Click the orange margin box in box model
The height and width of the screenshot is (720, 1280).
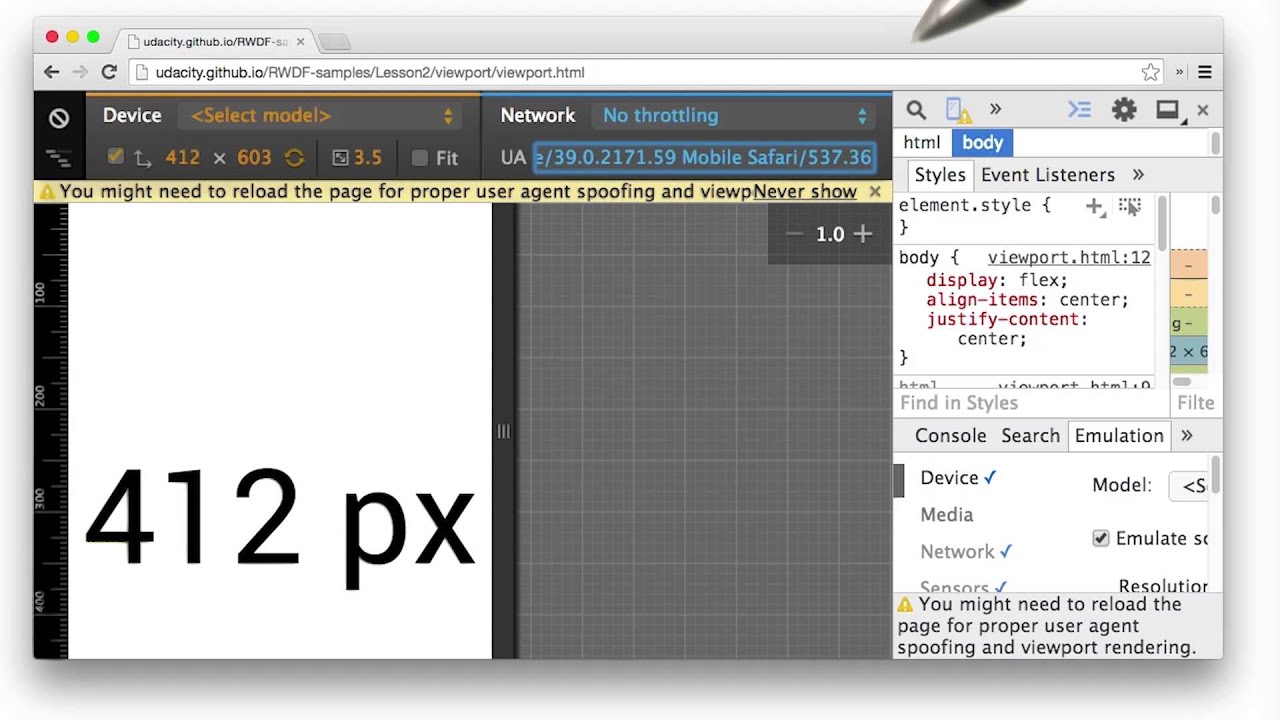[x=1189, y=265]
